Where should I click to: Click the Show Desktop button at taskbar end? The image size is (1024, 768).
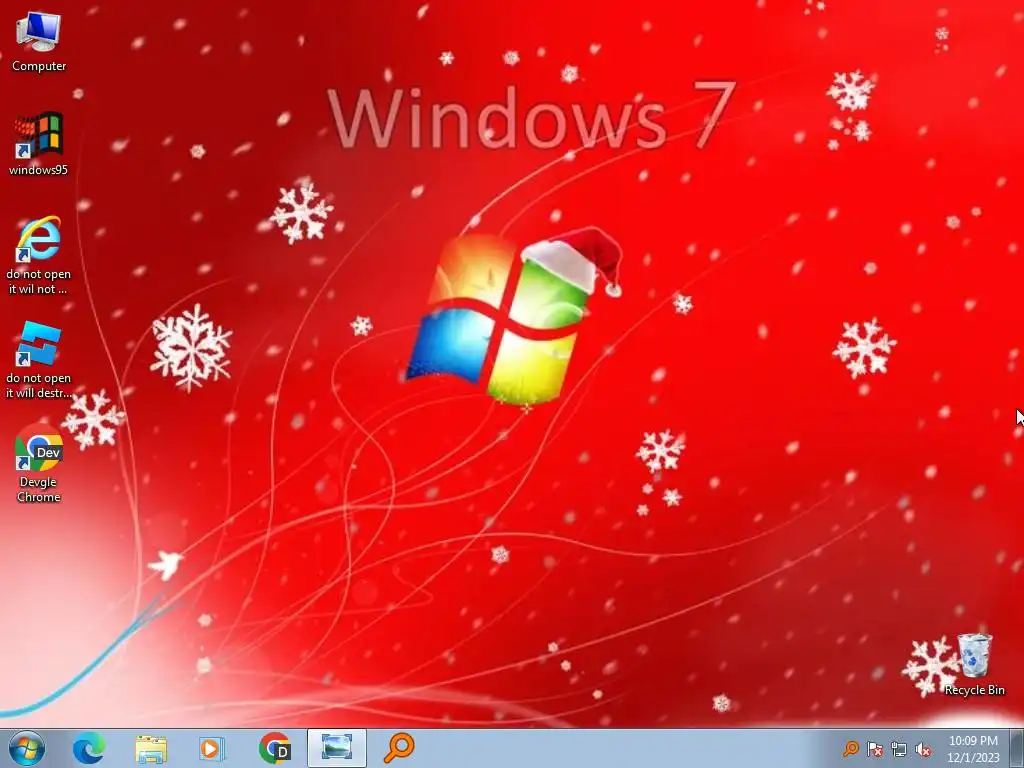[x=1017, y=748]
